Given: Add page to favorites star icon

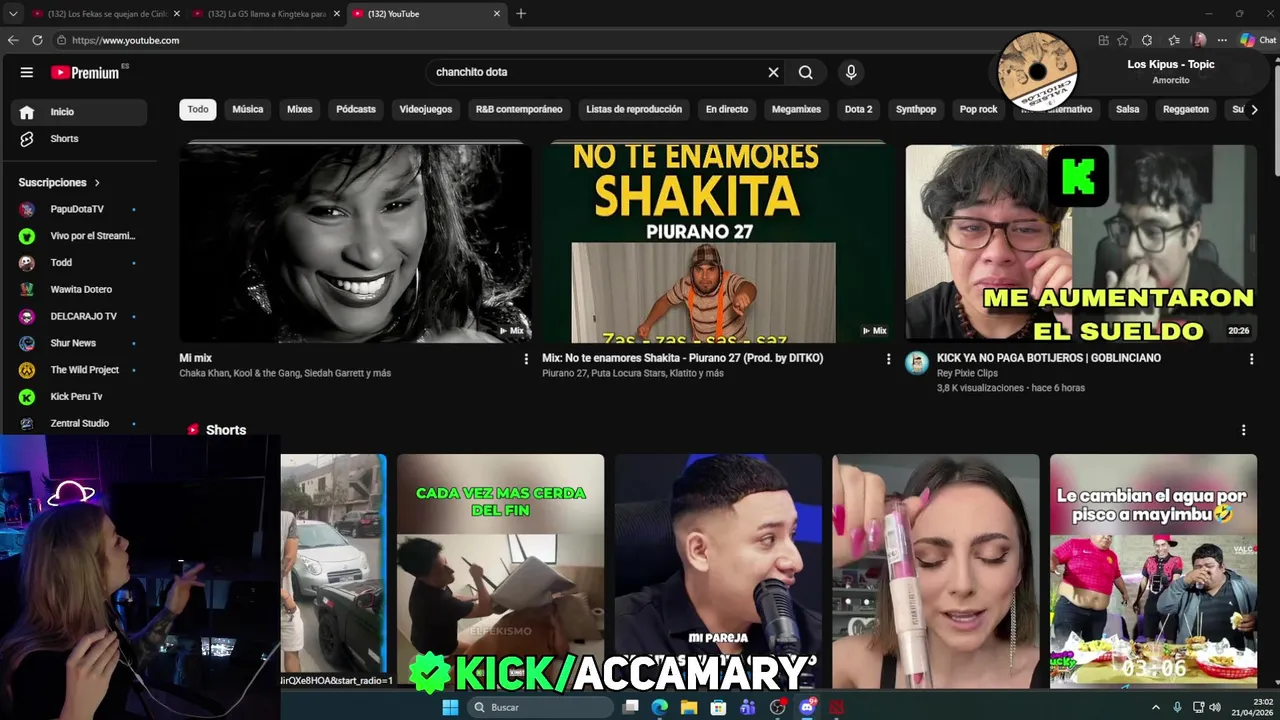Looking at the screenshot, I should point(1122,40).
